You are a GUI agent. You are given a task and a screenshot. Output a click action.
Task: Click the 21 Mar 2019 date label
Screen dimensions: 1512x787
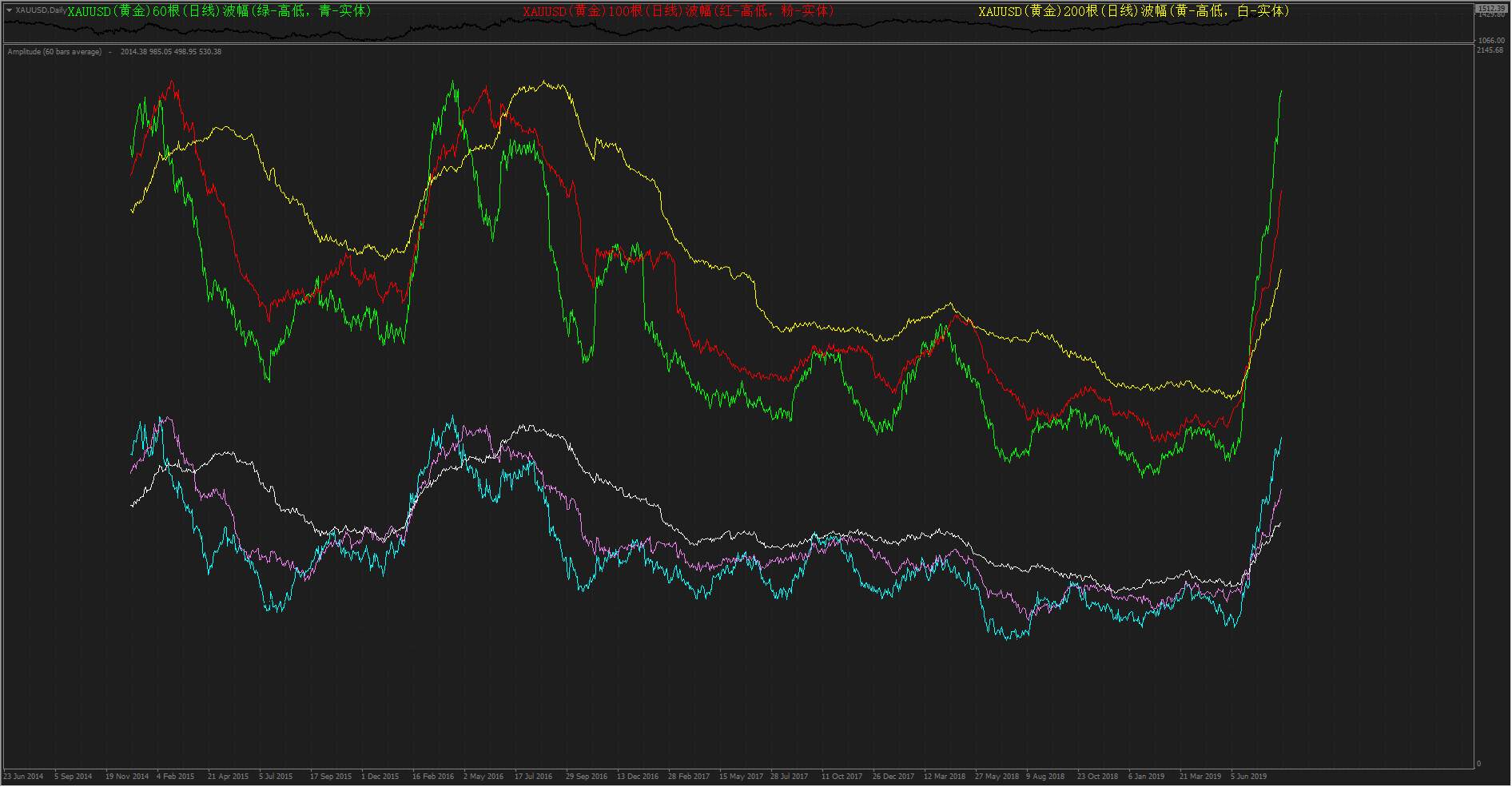[1200, 777]
